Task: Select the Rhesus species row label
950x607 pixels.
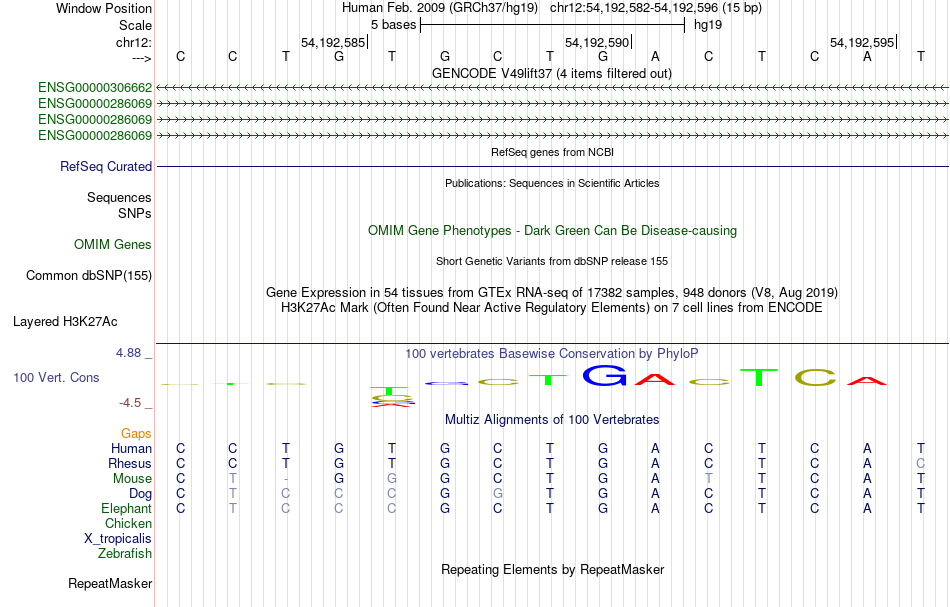Action: pyautogui.click(x=130, y=463)
